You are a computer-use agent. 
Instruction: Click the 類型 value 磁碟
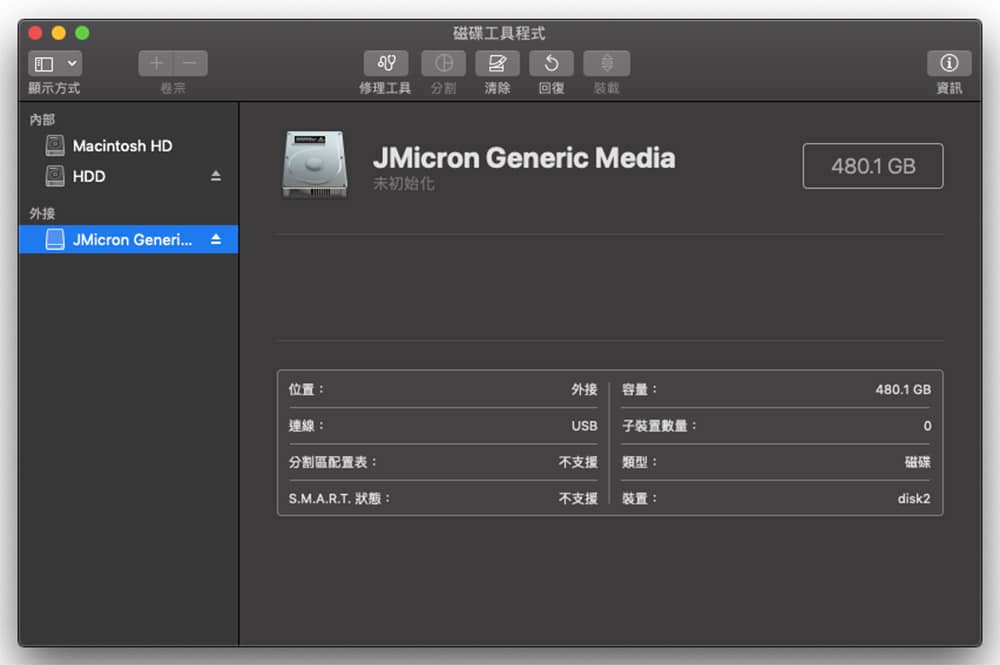point(918,462)
